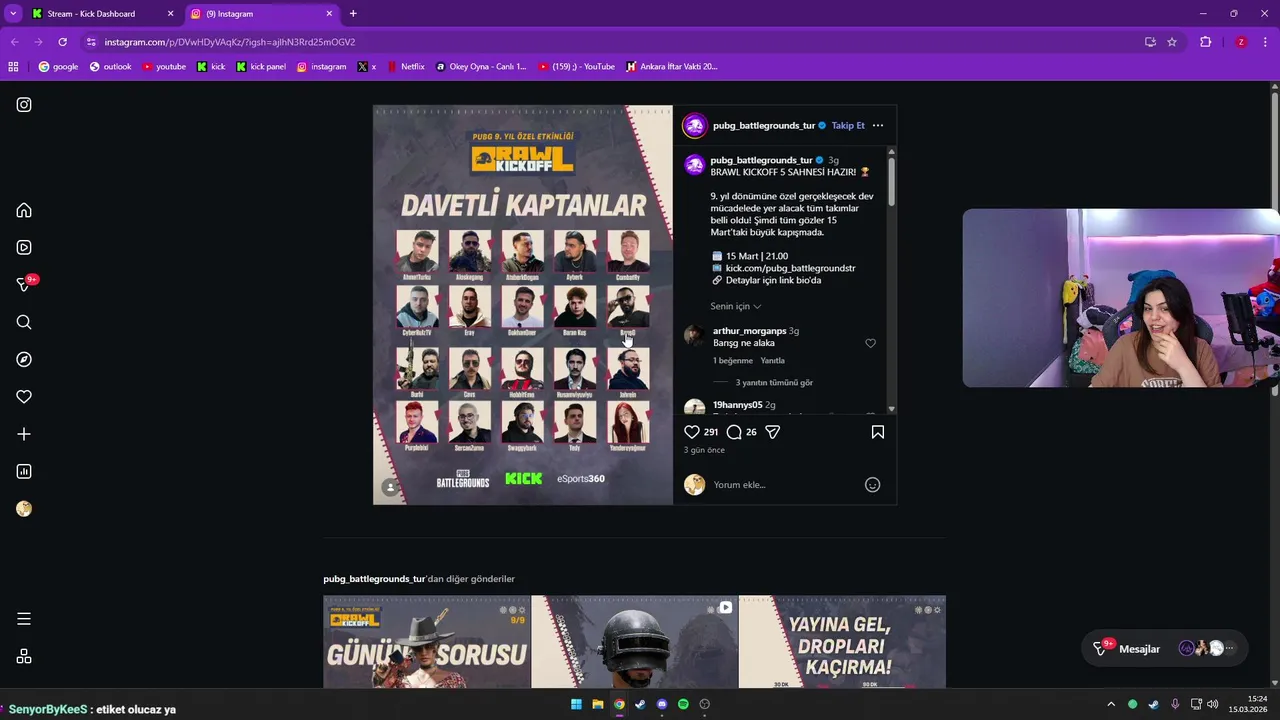Open profile avatar in sidebar

point(24,509)
